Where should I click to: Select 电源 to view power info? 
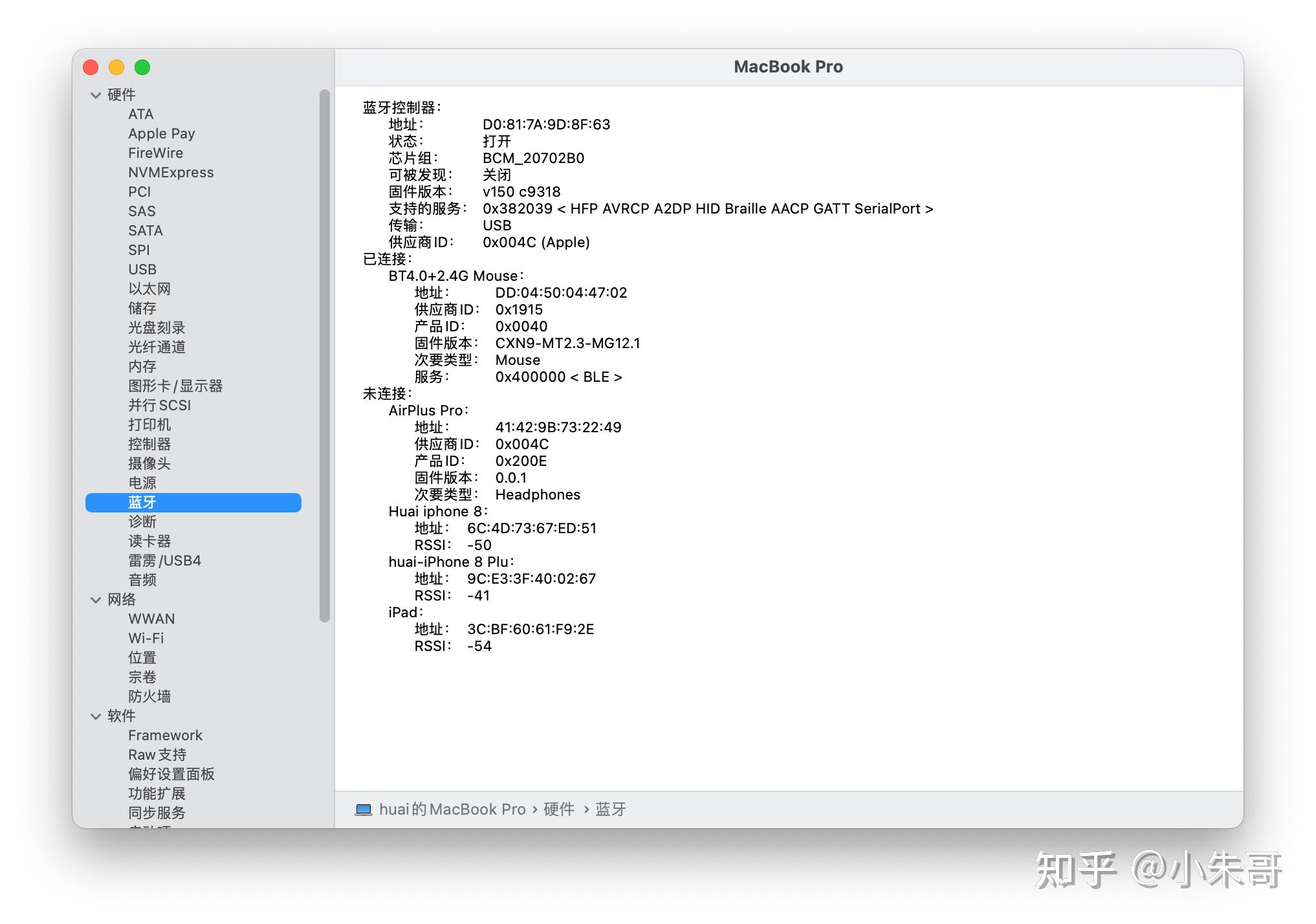point(142,483)
